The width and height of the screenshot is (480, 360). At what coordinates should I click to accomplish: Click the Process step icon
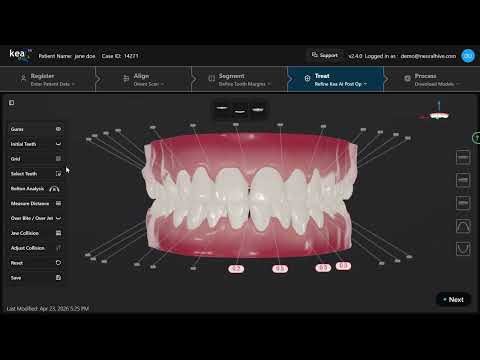pyautogui.click(x=407, y=79)
